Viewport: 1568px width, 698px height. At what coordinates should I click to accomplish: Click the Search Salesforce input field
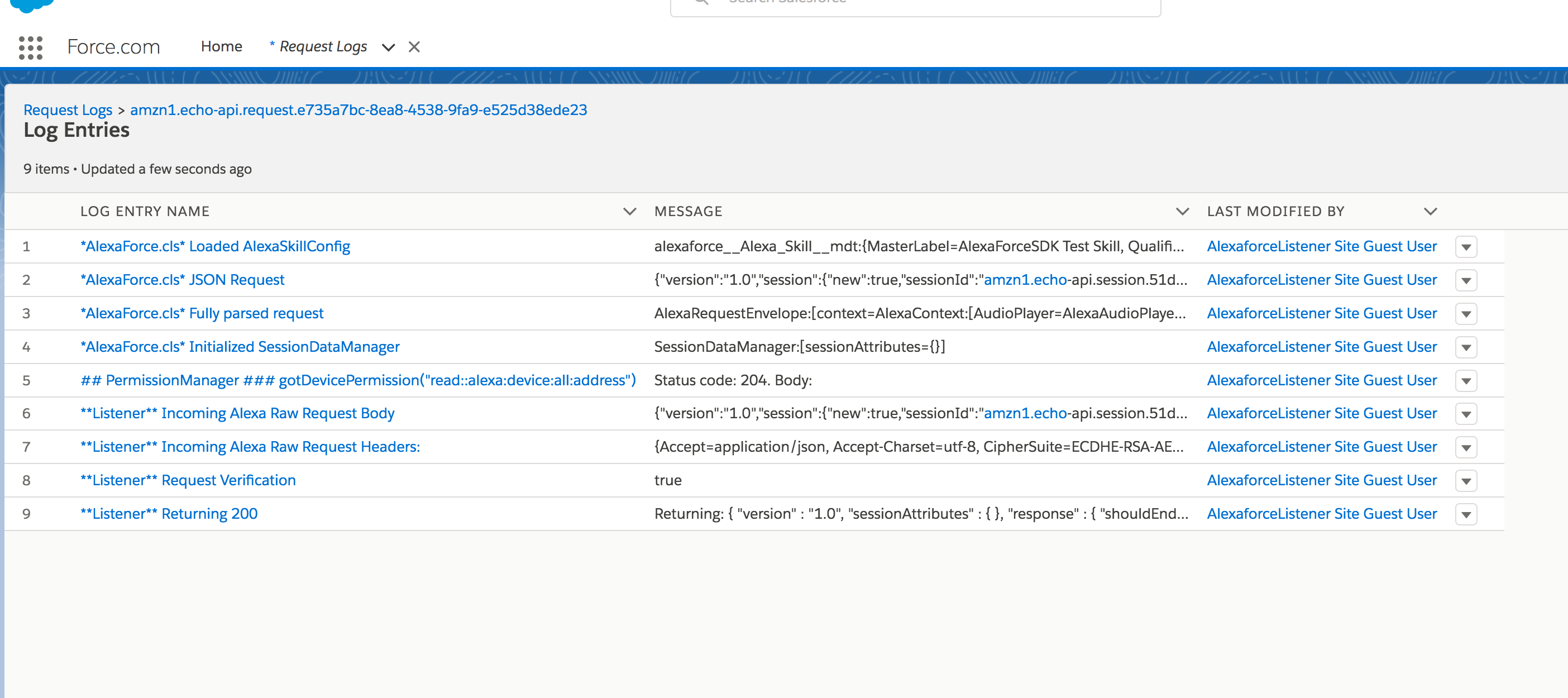point(915,5)
